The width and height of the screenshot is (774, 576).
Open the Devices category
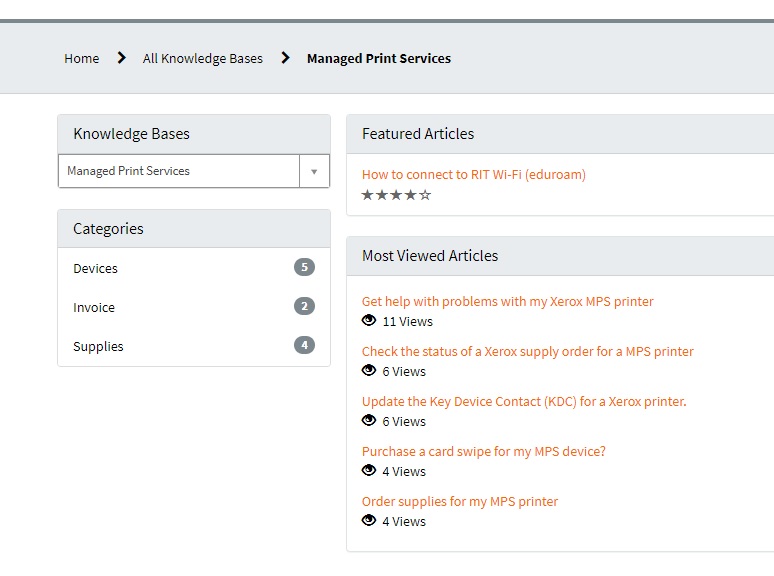click(x=96, y=268)
